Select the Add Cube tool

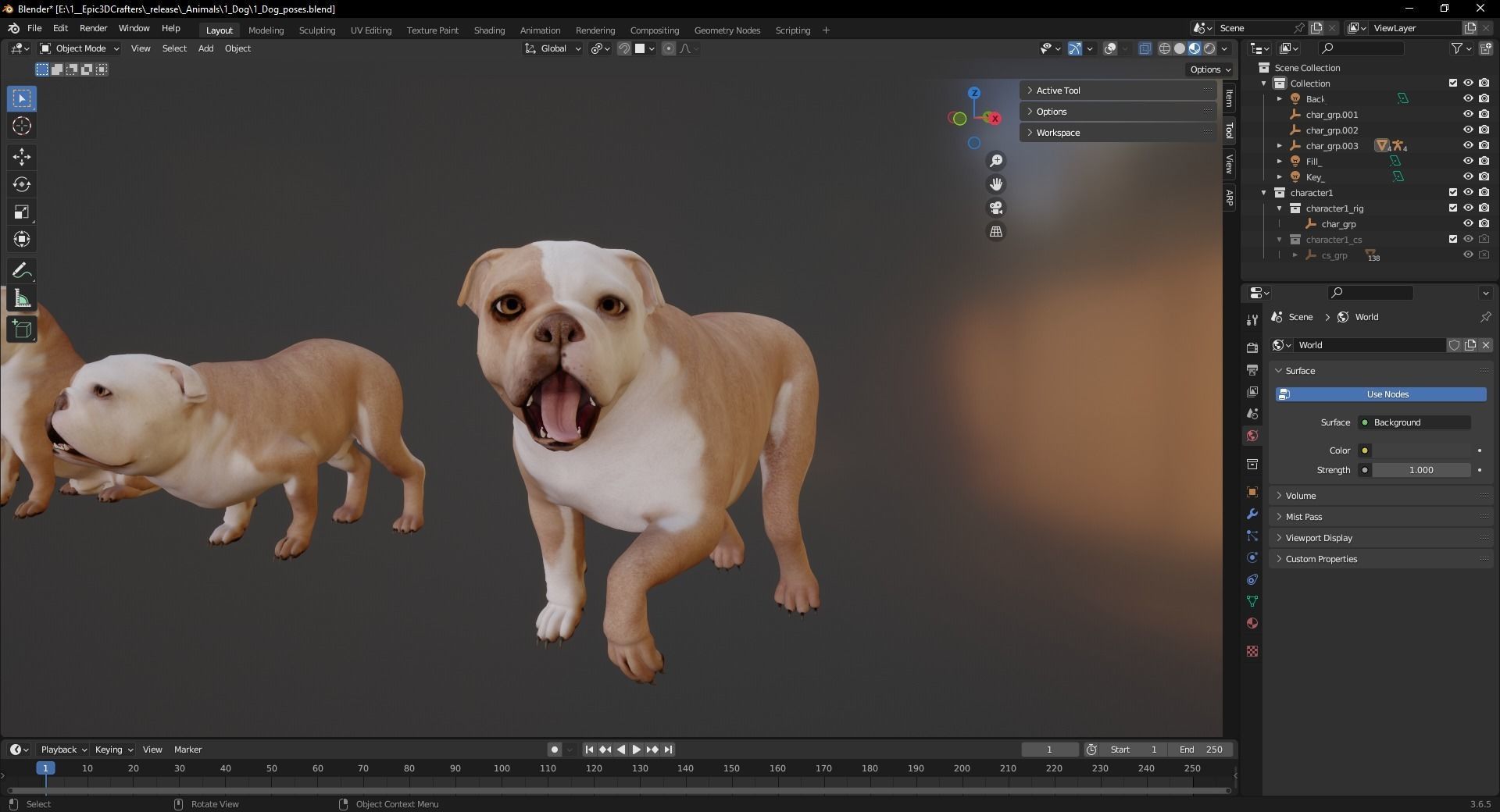[x=22, y=329]
